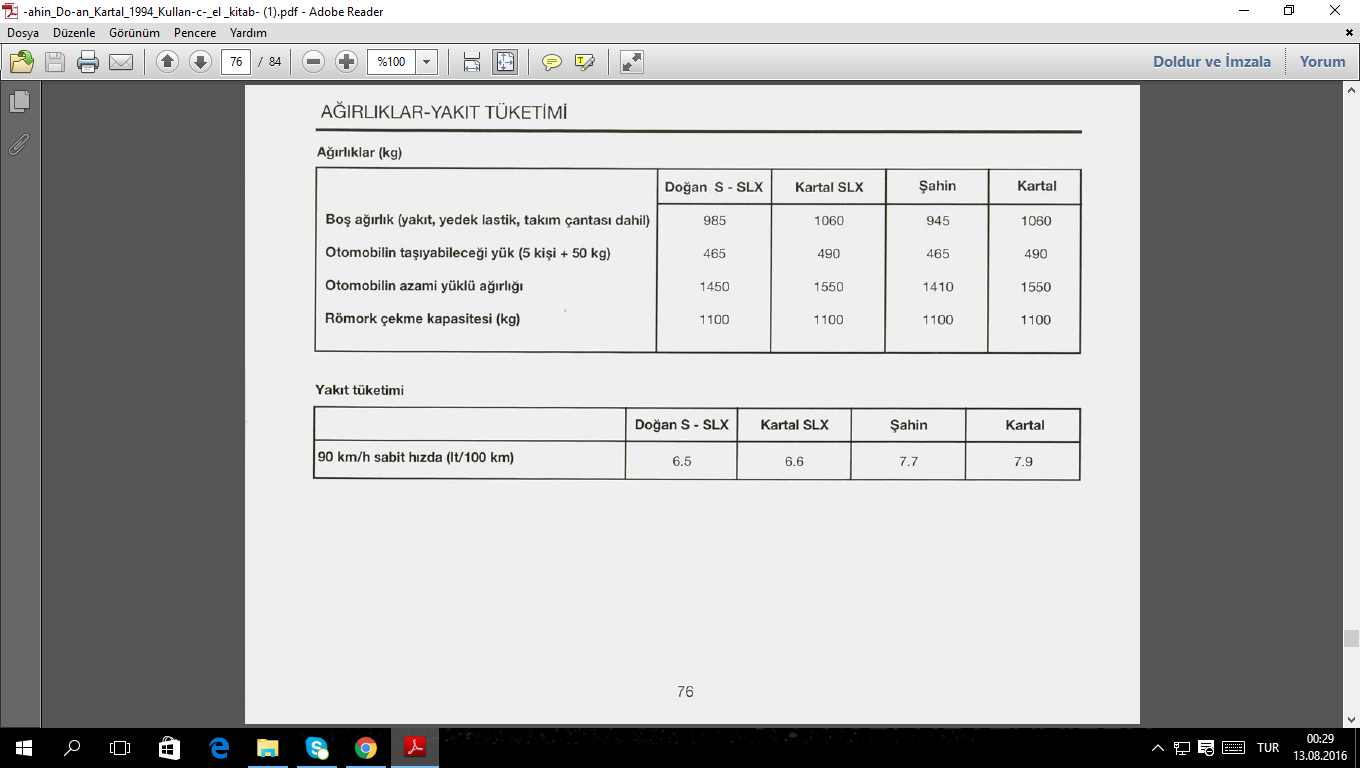Click the Open file folder icon

pos(22,62)
